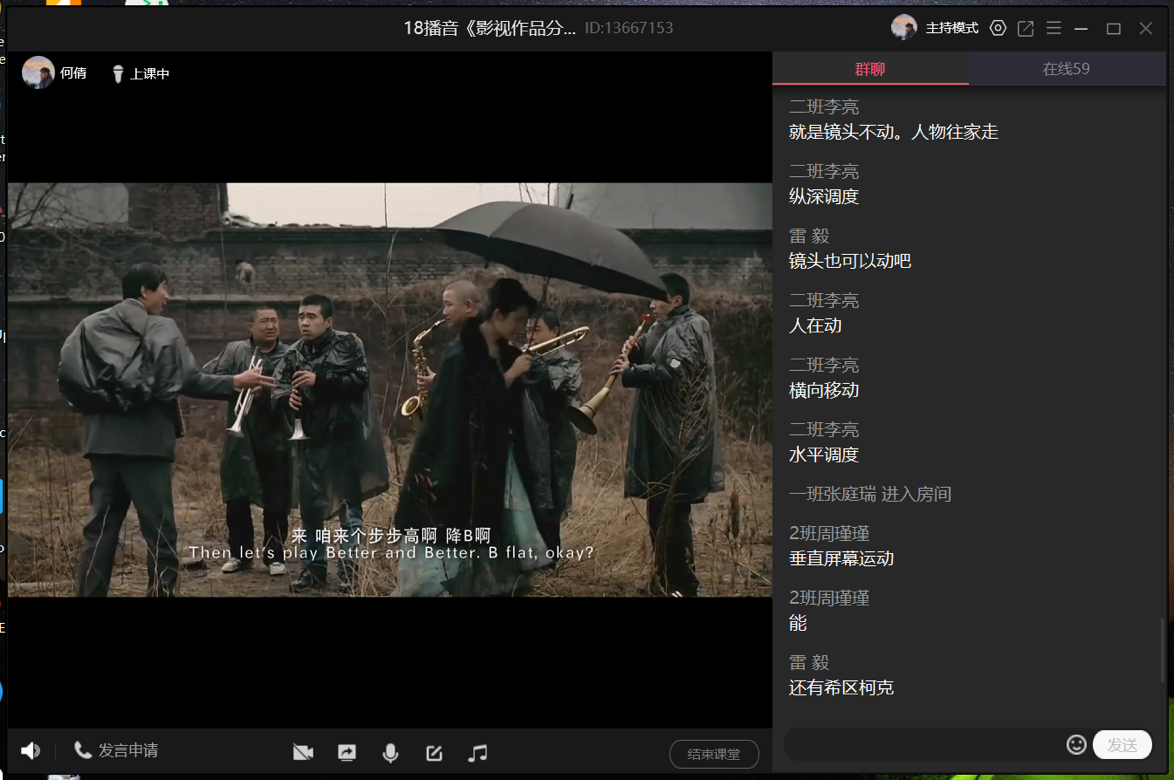Click the music note icon
This screenshot has width=1174, height=780.
[478, 752]
